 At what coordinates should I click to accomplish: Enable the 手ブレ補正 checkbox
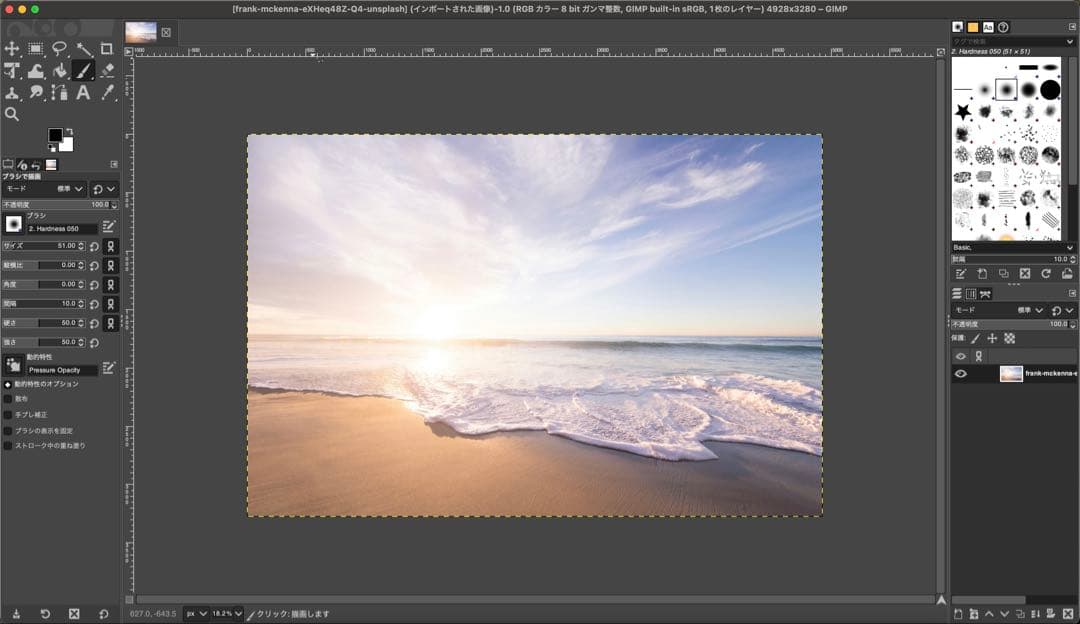point(8,414)
